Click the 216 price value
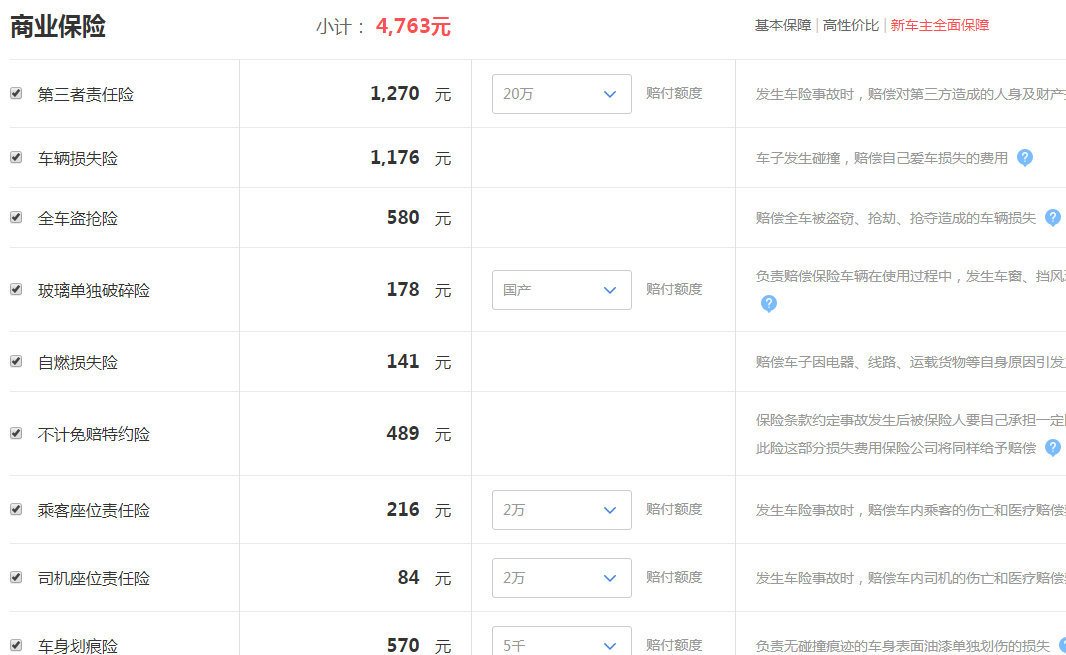This screenshot has width=1066, height=655. click(x=403, y=509)
